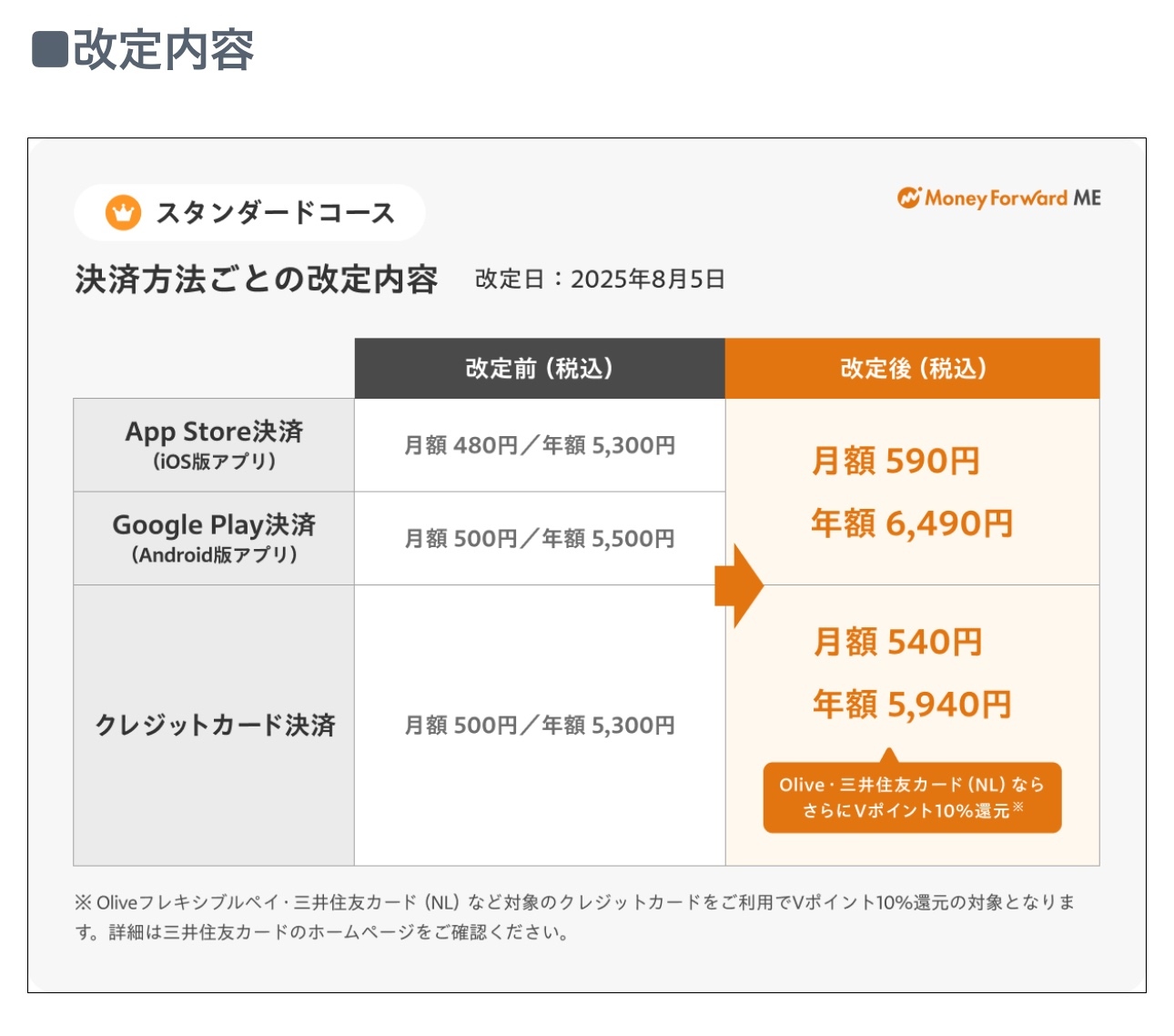Click the 決済方法ごとの改定内容 title
This screenshot has width=1174, height=1036.
tap(257, 279)
